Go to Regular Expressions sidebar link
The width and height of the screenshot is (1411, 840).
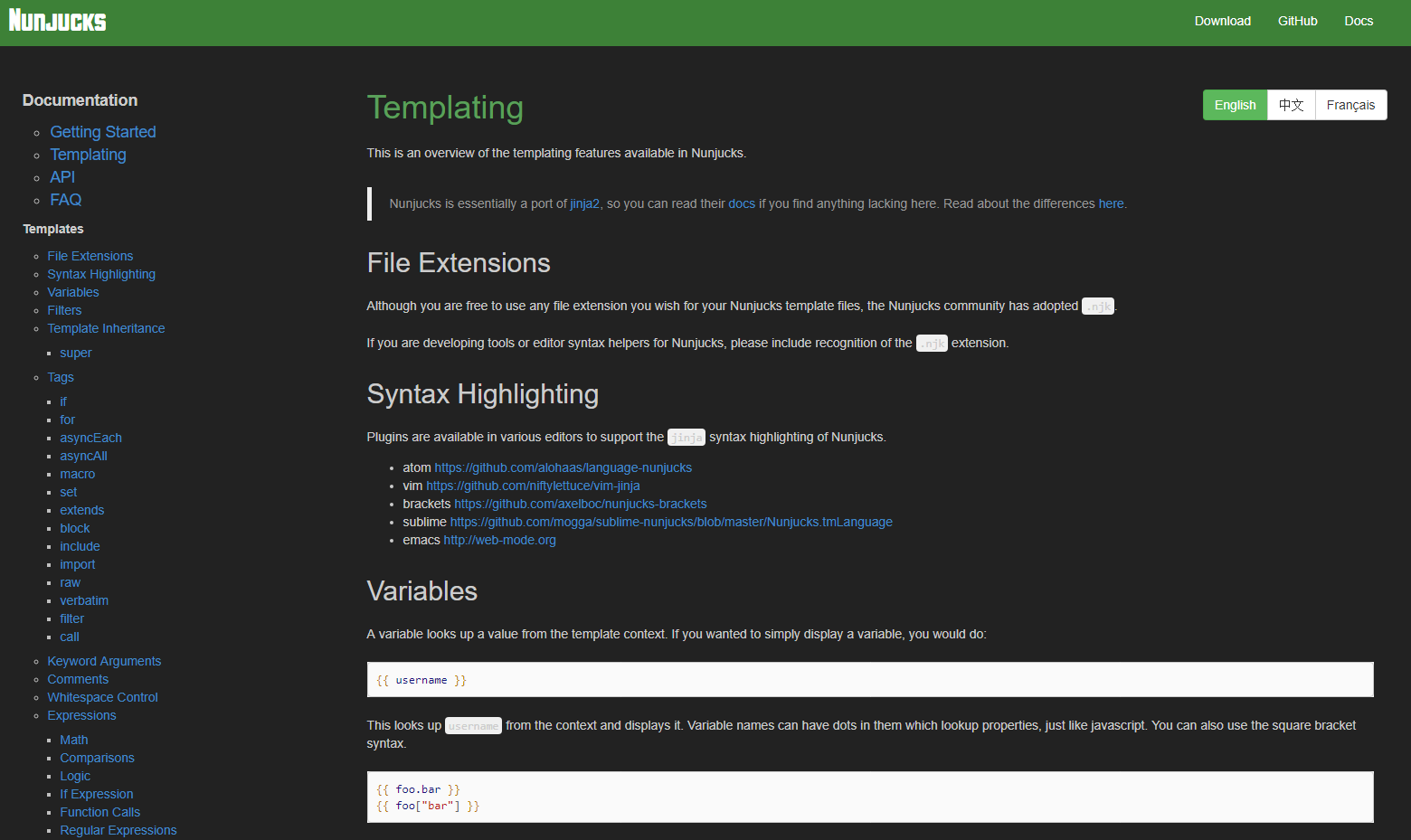[x=118, y=830]
